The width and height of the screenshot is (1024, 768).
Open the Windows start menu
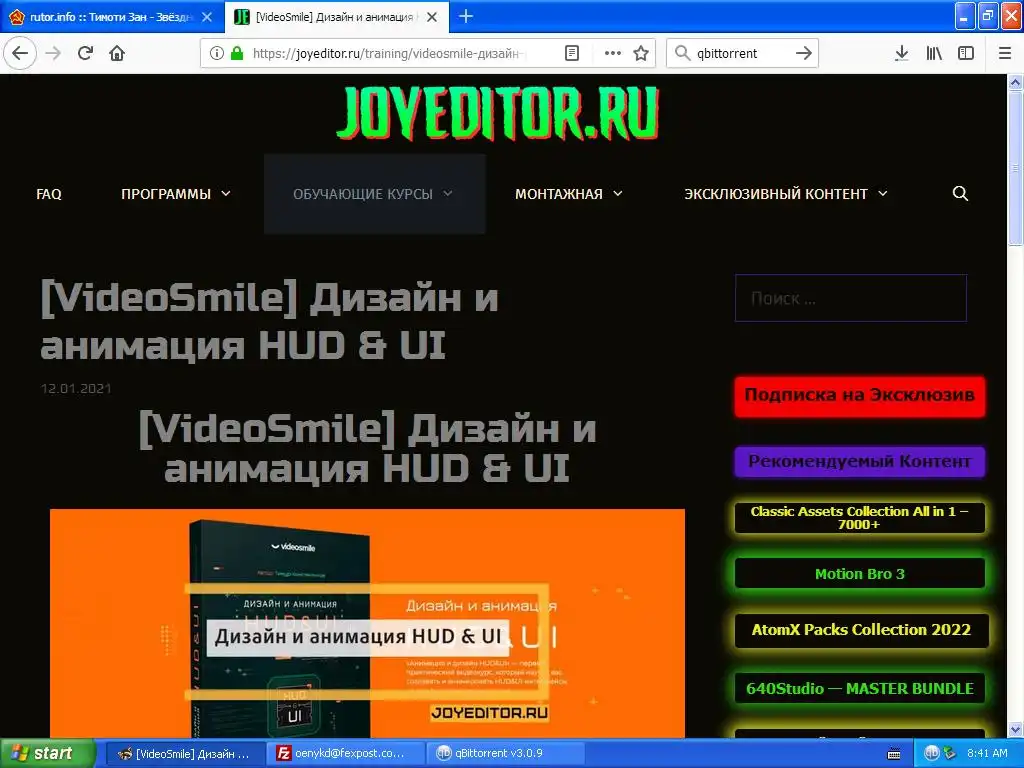46,753
